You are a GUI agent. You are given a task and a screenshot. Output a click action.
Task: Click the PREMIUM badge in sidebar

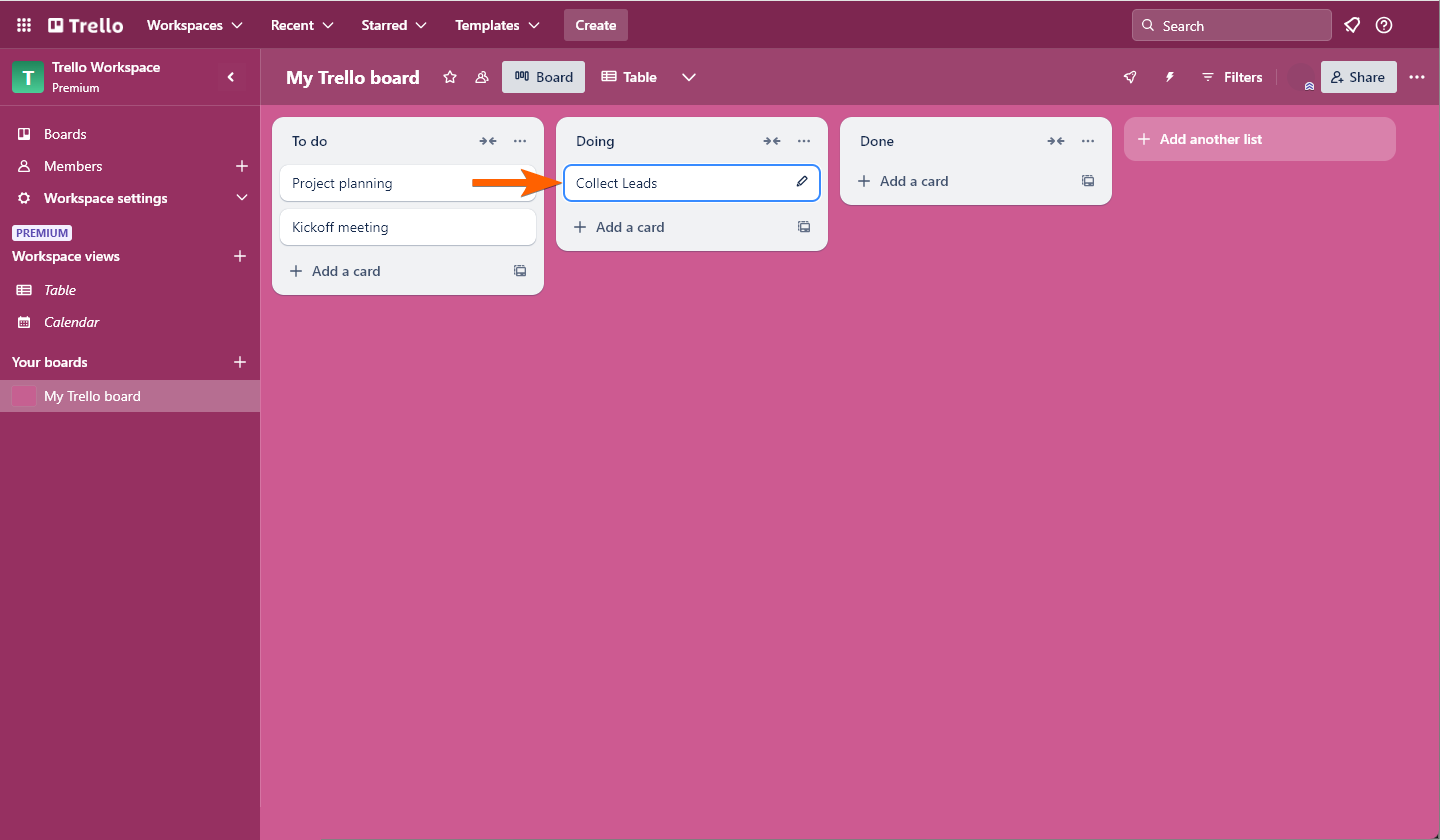42,233
